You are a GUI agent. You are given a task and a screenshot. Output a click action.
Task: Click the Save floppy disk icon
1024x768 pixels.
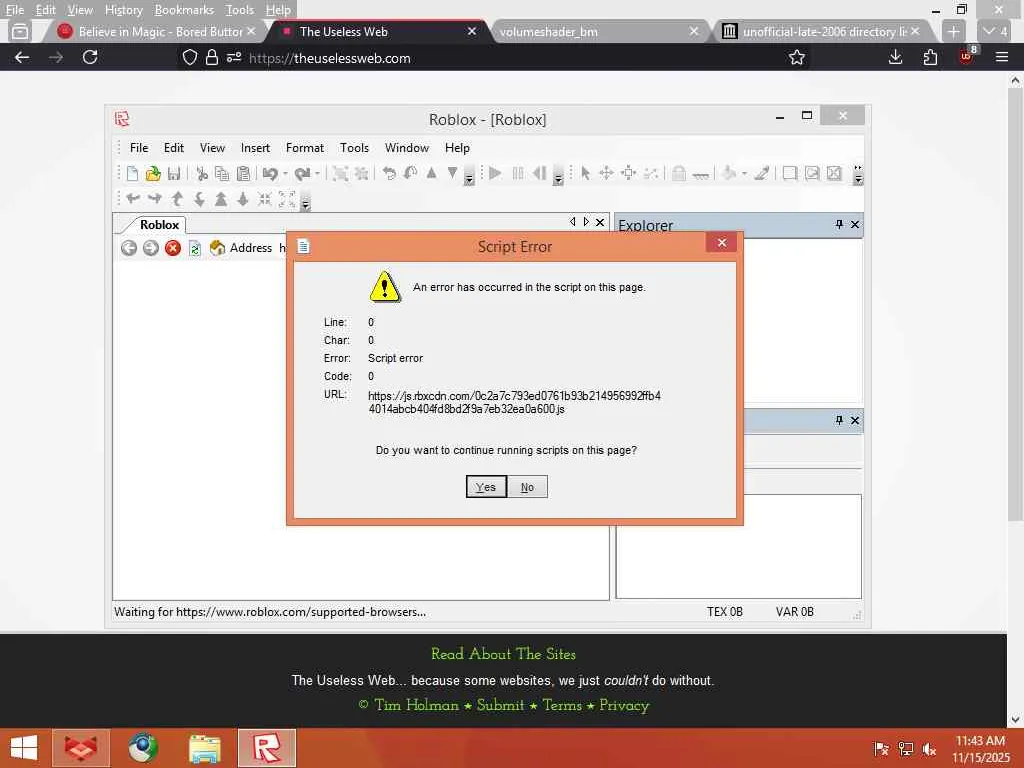[x=174, y=173]
